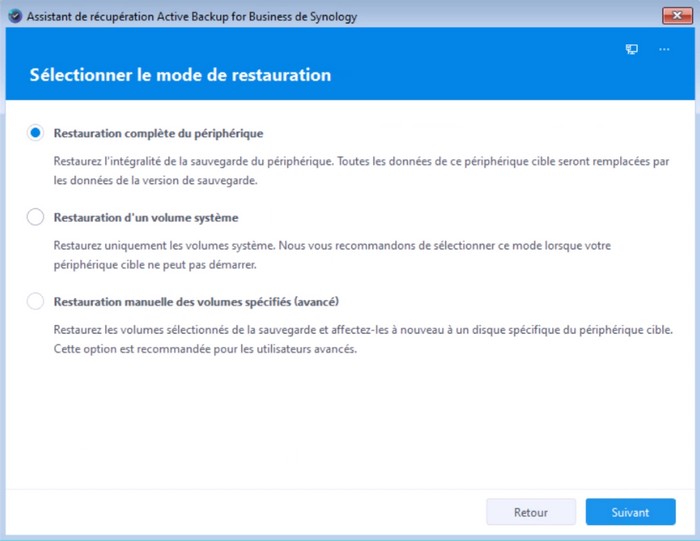Image resolution: width=700 pixels, height=541 pixels.
Task: Click description starting Restaurez l'intégralité de la sauvegarde
Action: click(x=361, y=171)
